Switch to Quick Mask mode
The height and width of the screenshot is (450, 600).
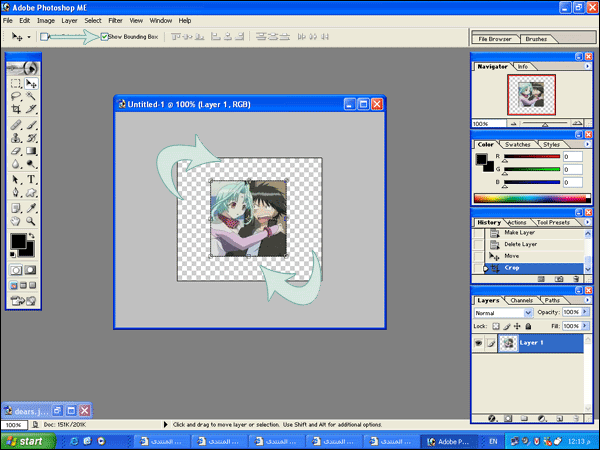click(31, 270)
